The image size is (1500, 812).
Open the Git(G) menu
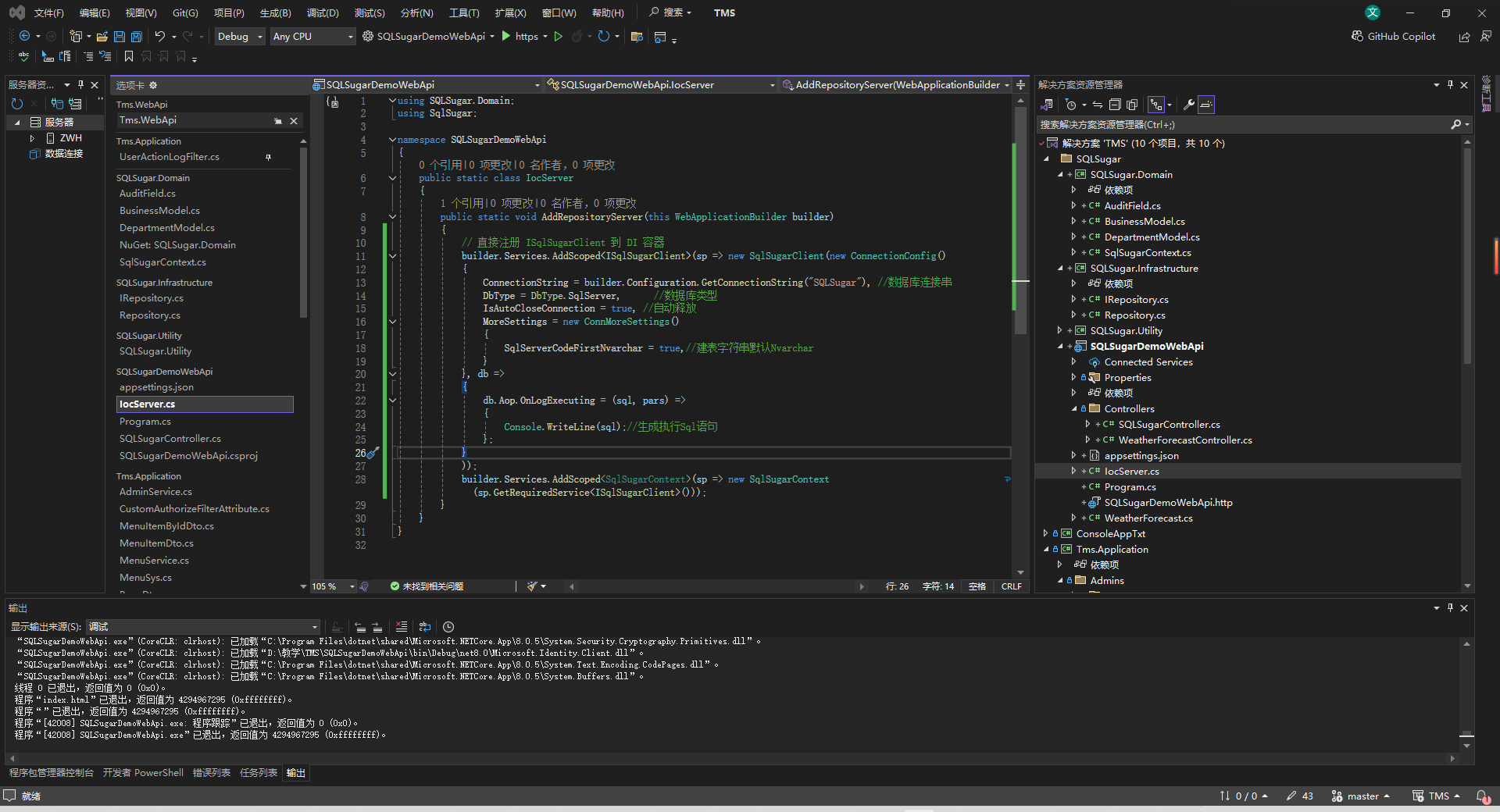[185, 13]
